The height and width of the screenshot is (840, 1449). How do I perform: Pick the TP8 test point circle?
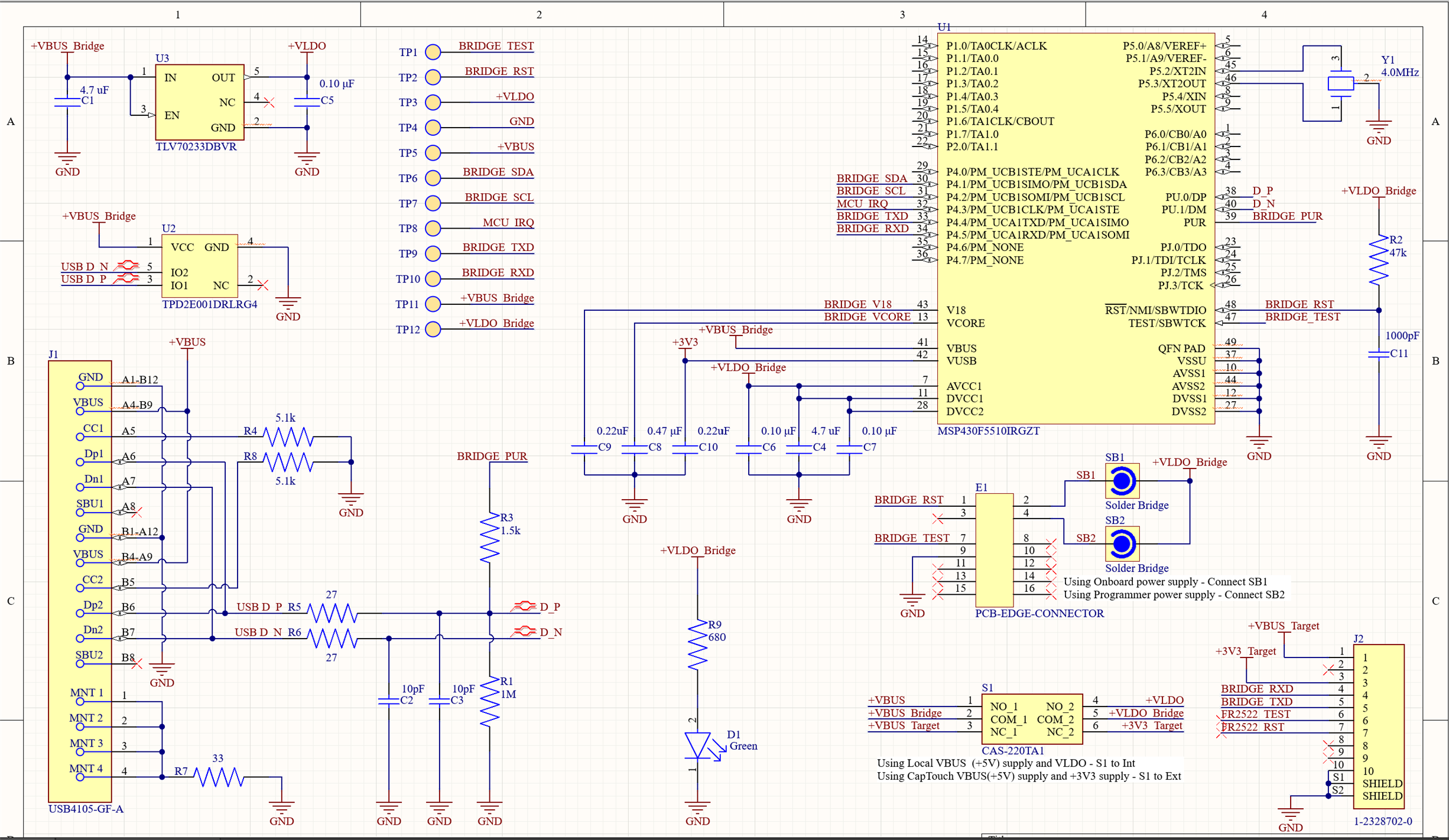[x=433, y=228]
